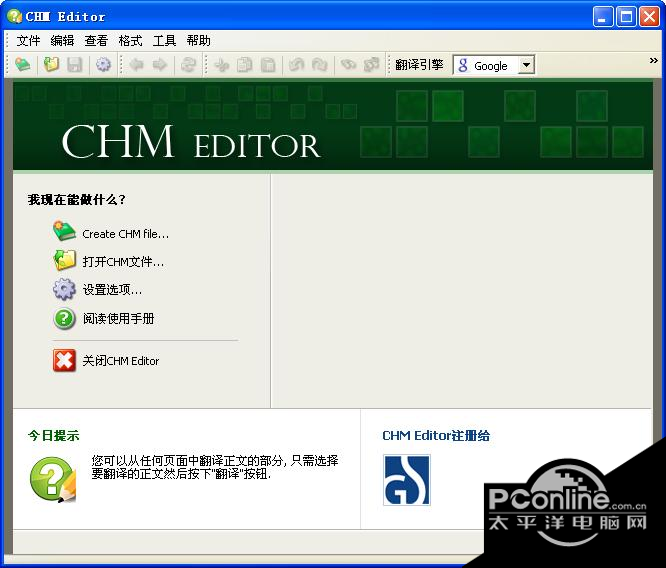Click the settings gear toolbar icon
This screenshot has height=568, width=666.
pos(103,65)
